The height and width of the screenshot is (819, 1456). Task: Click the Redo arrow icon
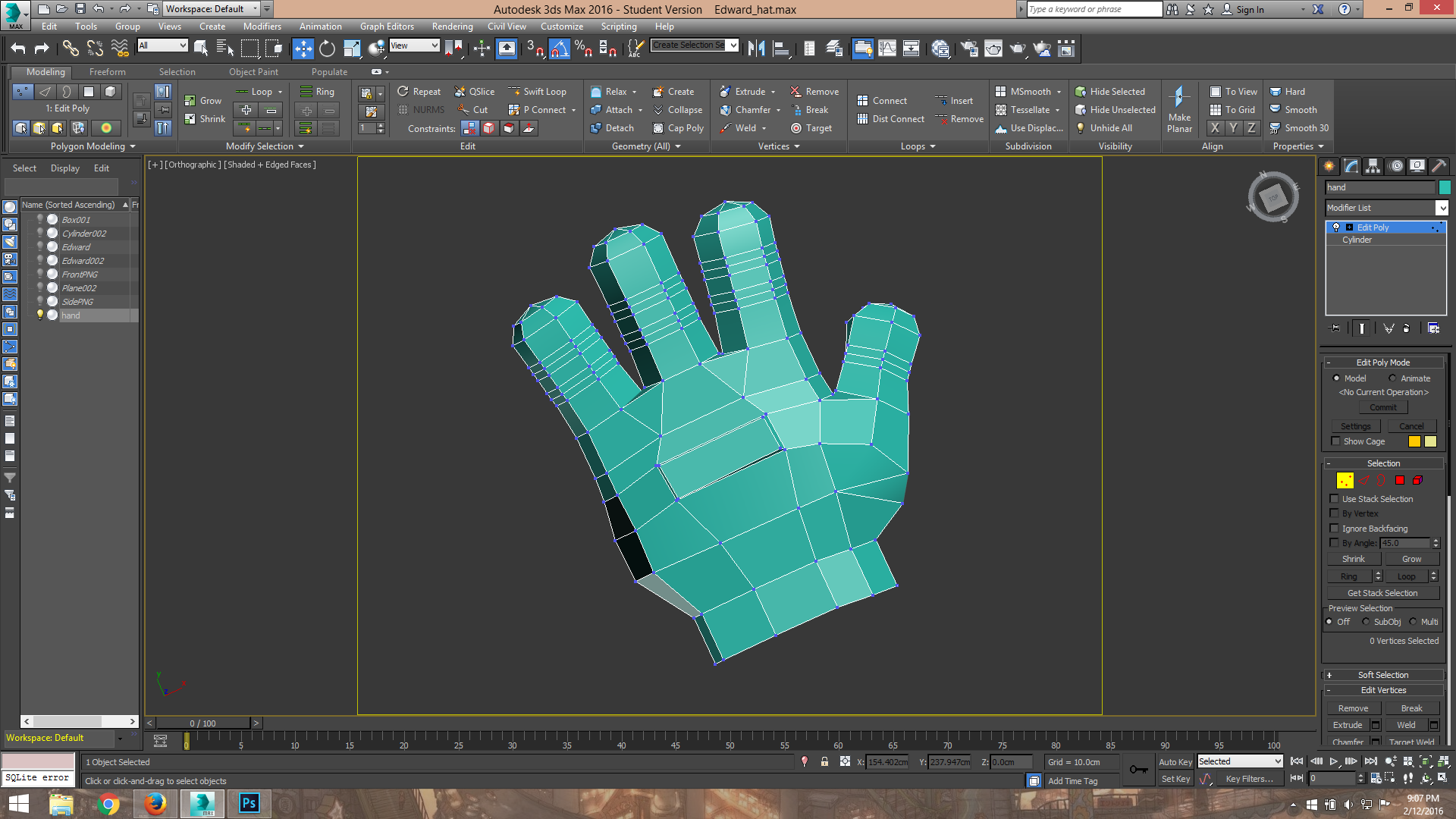[x=42, y=49]
